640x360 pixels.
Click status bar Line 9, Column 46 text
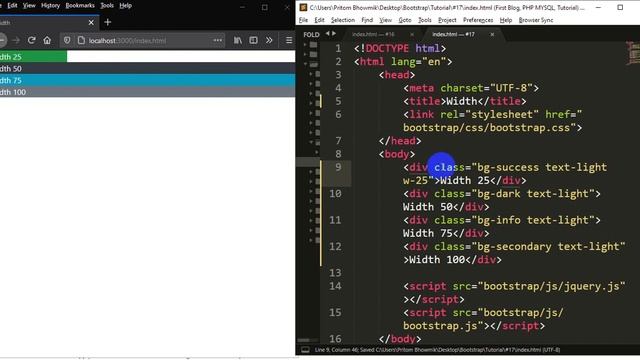pos(337,350)
